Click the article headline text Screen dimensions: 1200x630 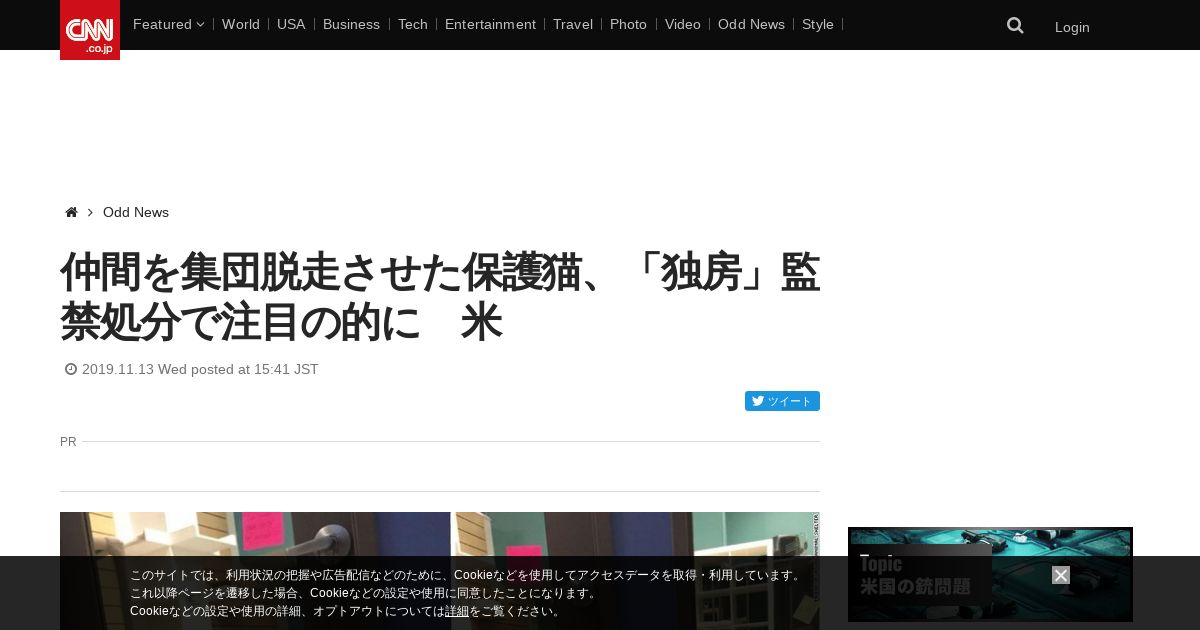coord(440,297)
